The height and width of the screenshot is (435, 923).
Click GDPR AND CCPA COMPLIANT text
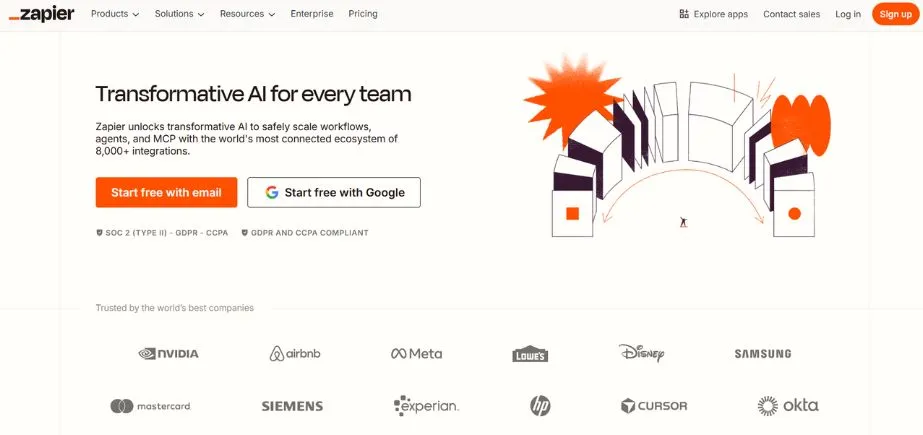coord(310,233)
